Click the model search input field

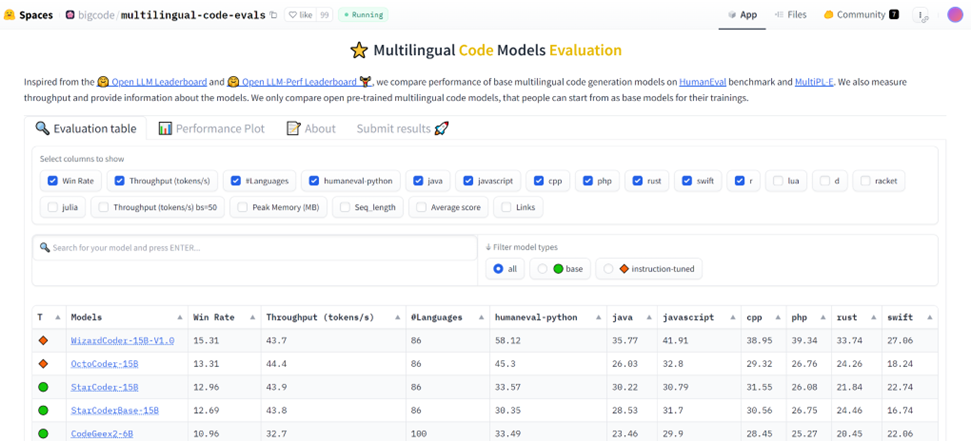[x=255, y=248]
